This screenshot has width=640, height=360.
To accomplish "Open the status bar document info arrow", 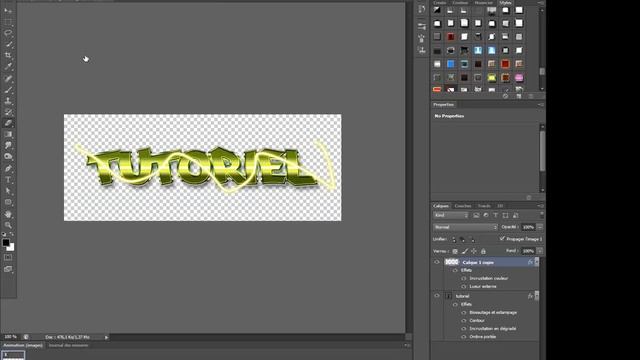I will 106,337.
